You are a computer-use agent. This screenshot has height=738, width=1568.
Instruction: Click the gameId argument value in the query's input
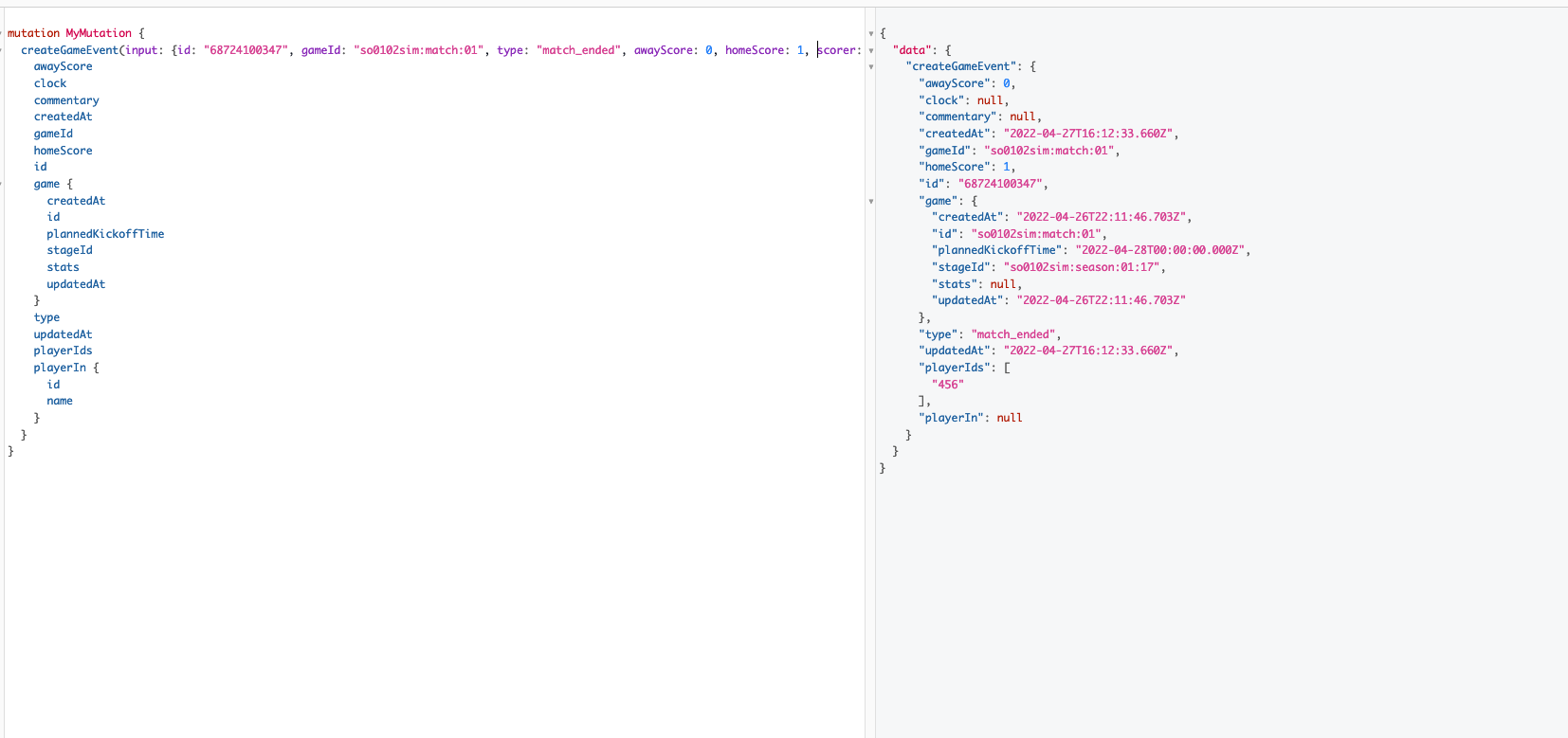point(419,50)
